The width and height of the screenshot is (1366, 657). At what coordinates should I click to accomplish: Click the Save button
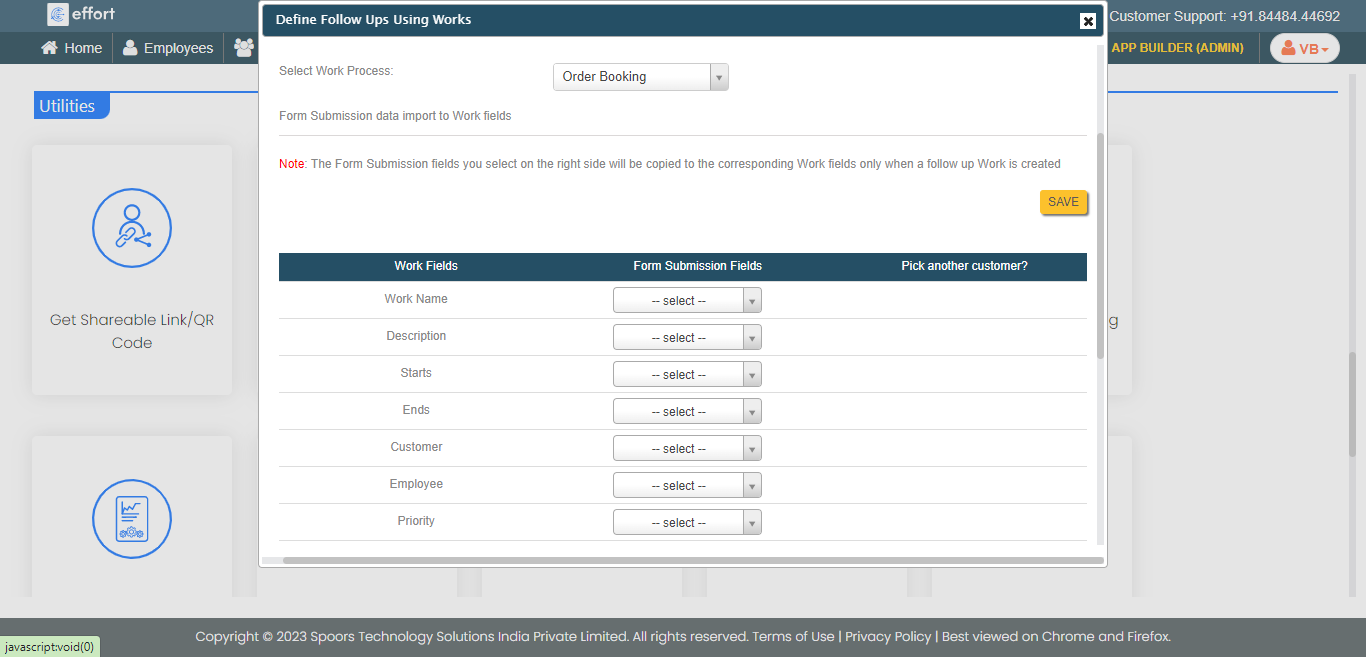tap(1063, 202)
